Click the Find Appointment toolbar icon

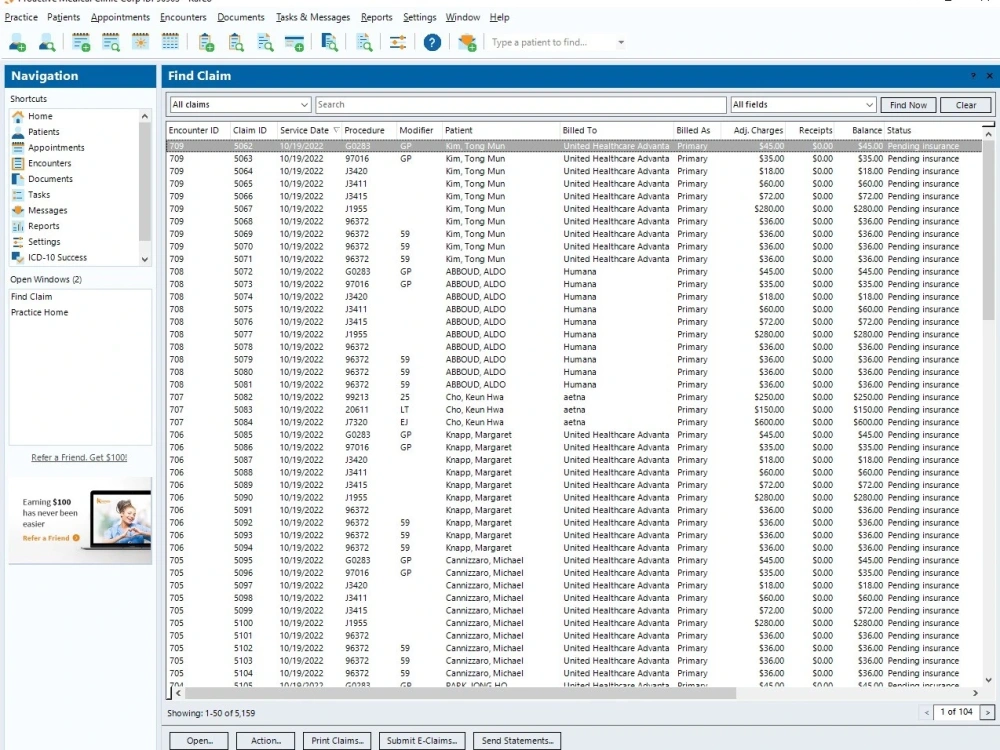pyautogui.click(x=110, y=43)
